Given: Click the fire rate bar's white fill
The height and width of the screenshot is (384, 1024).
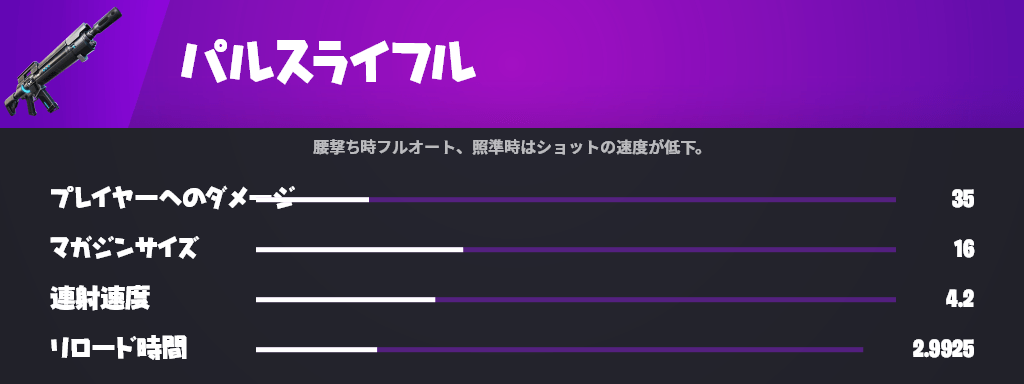Looking at the screenshot, I should coord(345,300).
